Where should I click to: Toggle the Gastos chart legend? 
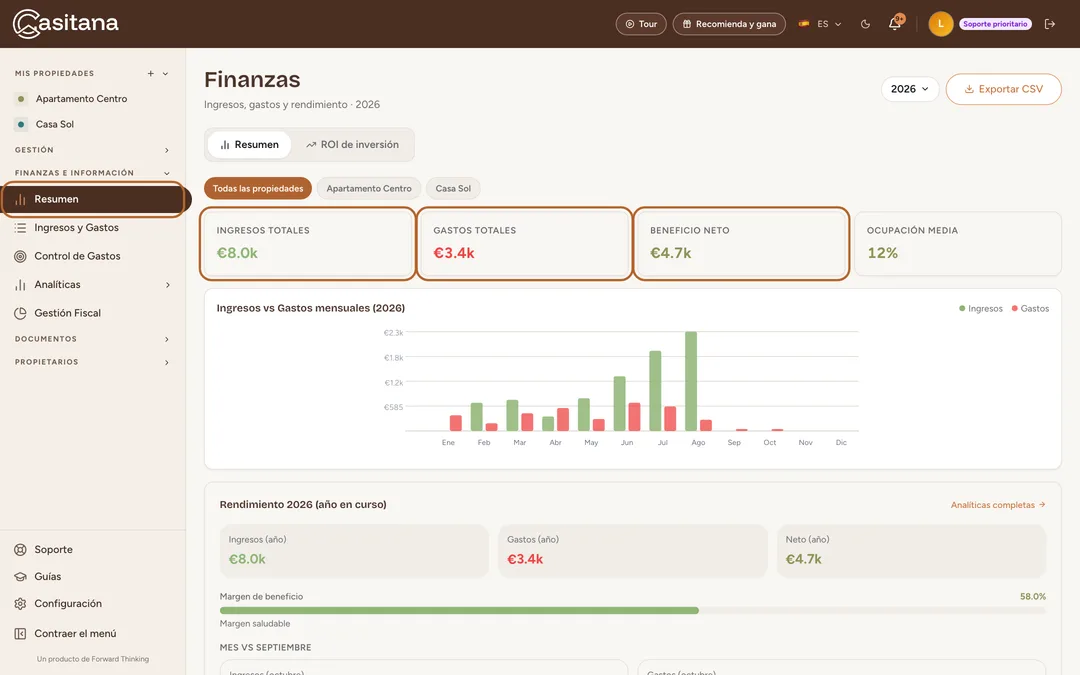(1030, 309)
